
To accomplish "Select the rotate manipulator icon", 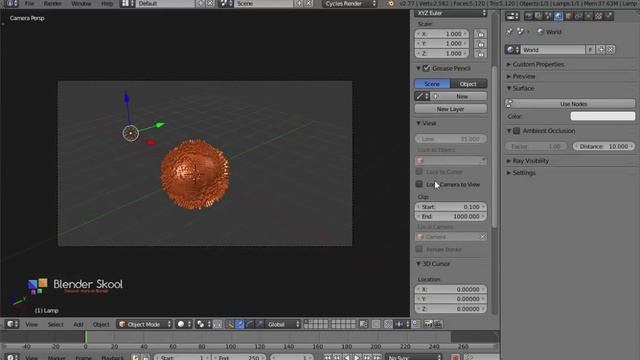I will tap(249, 324).
